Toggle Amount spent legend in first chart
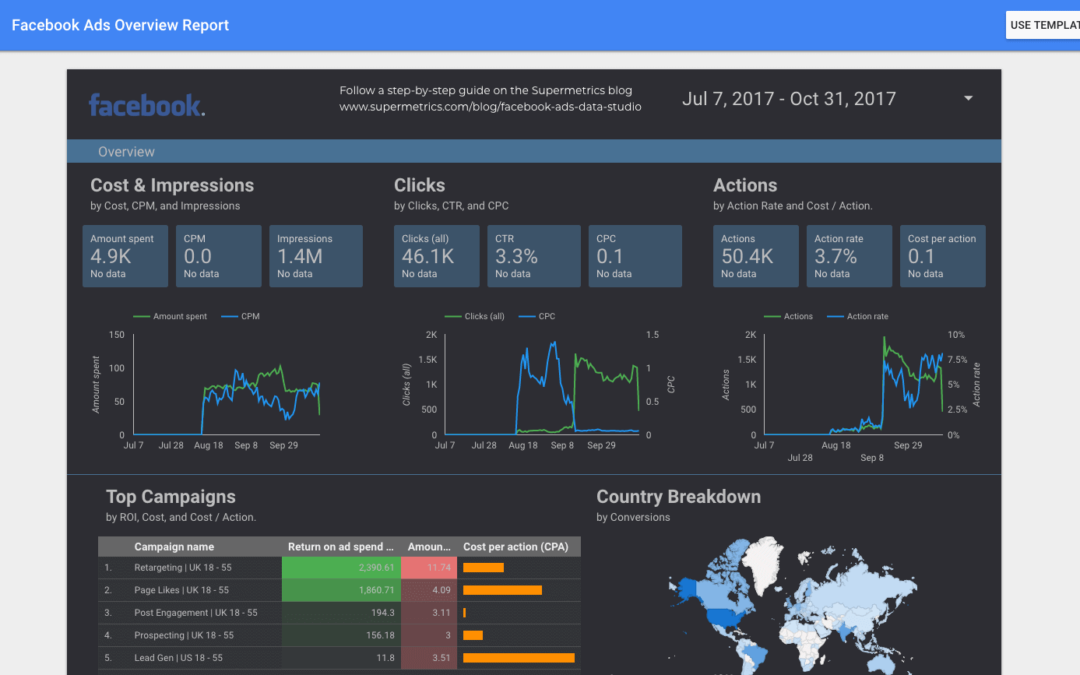Screen dimensions: 1080x675 (x=179, y=316)
